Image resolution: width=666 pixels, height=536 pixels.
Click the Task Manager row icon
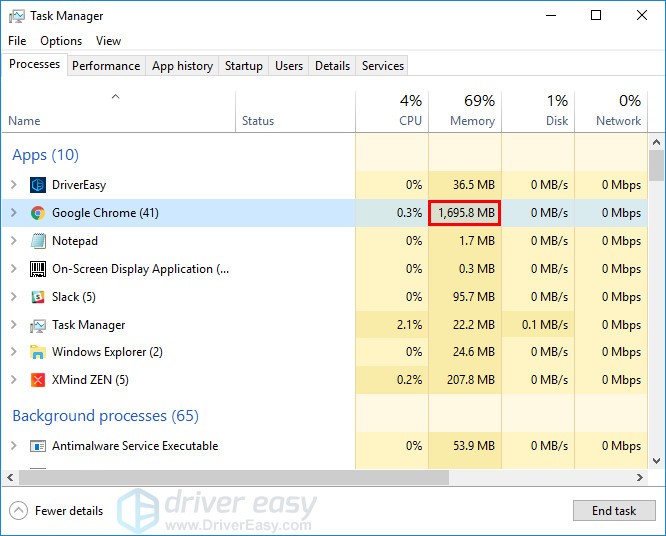(38, 325)
